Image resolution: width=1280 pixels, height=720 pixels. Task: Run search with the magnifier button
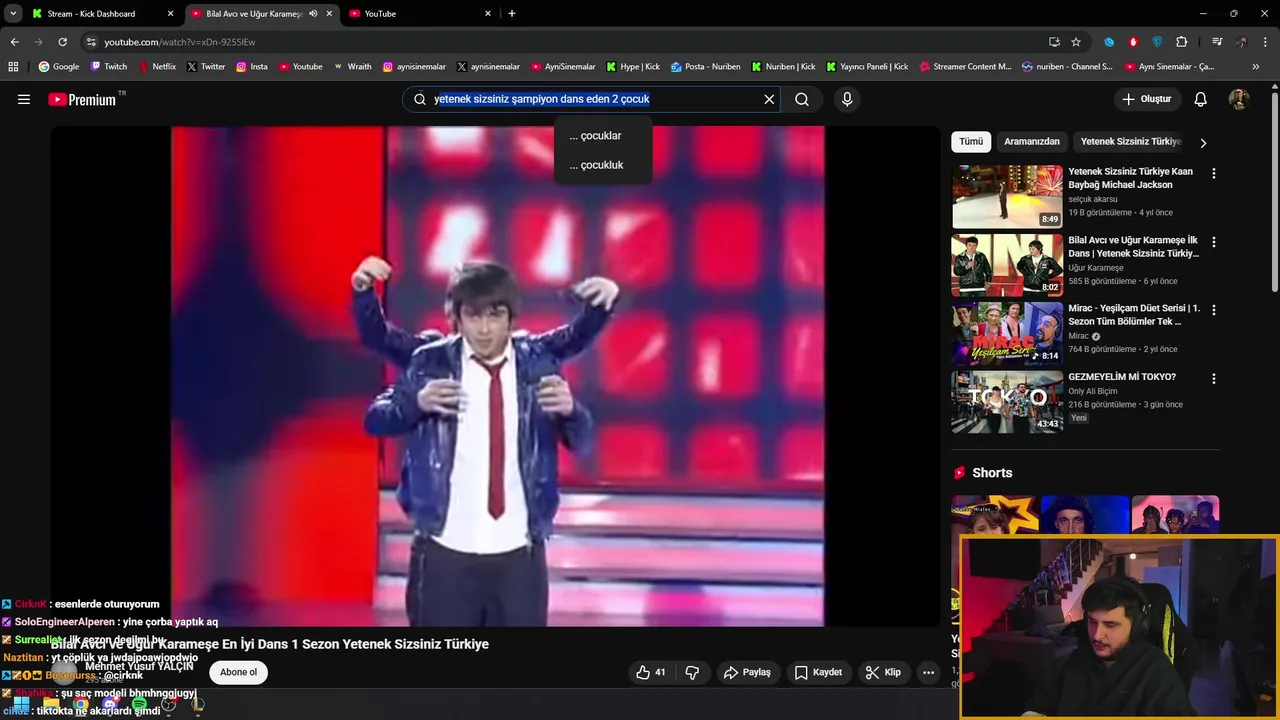point(802,99)
